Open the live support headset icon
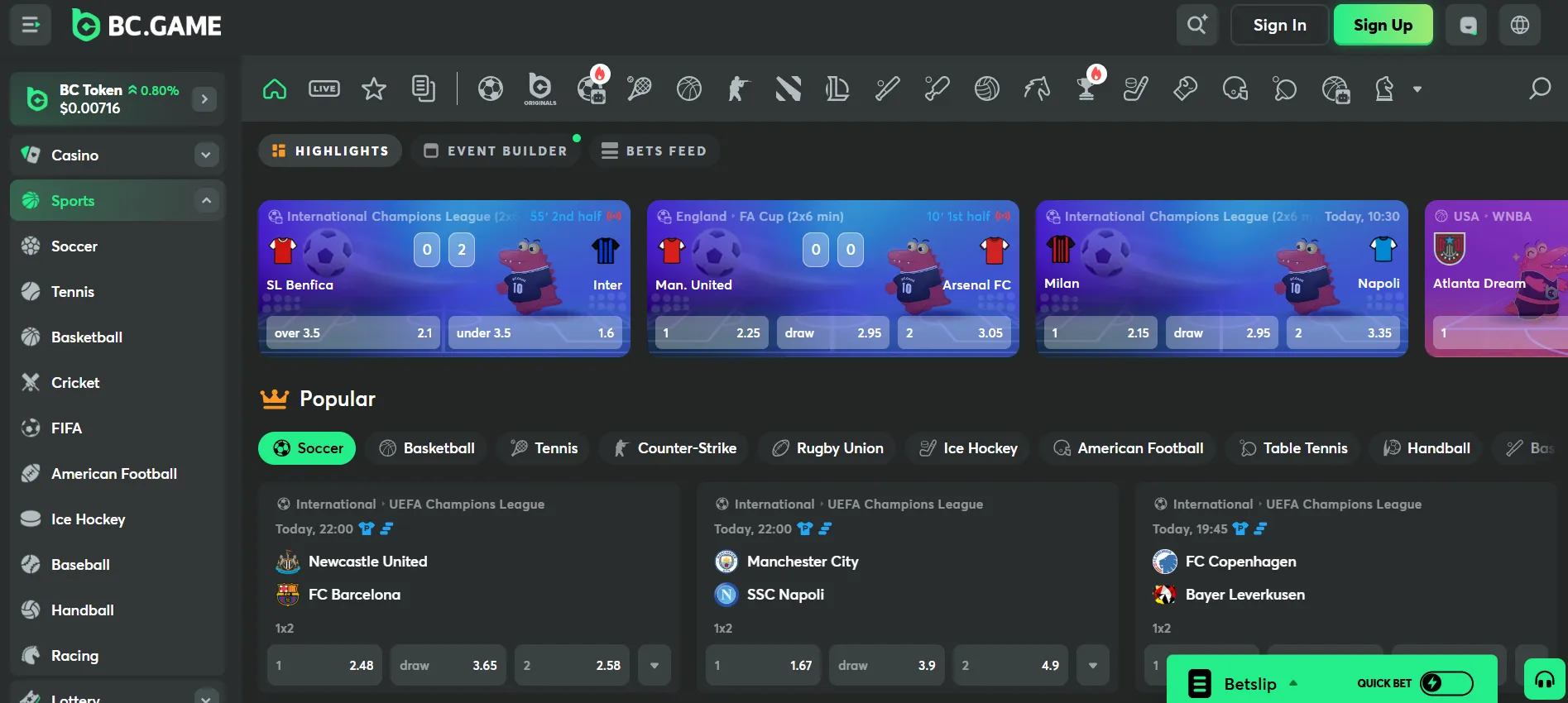The height and width of the screenshot is (703, 1568). click(x=1544, y=679)
